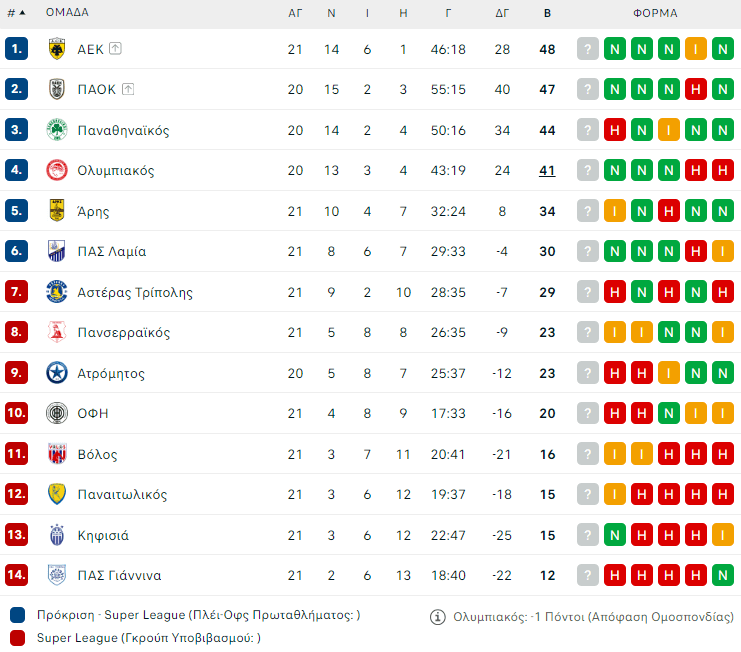This screenshot has height=652, width=741.
Task: Click the Aris team crest icon
Action: (x=57, y=211)
